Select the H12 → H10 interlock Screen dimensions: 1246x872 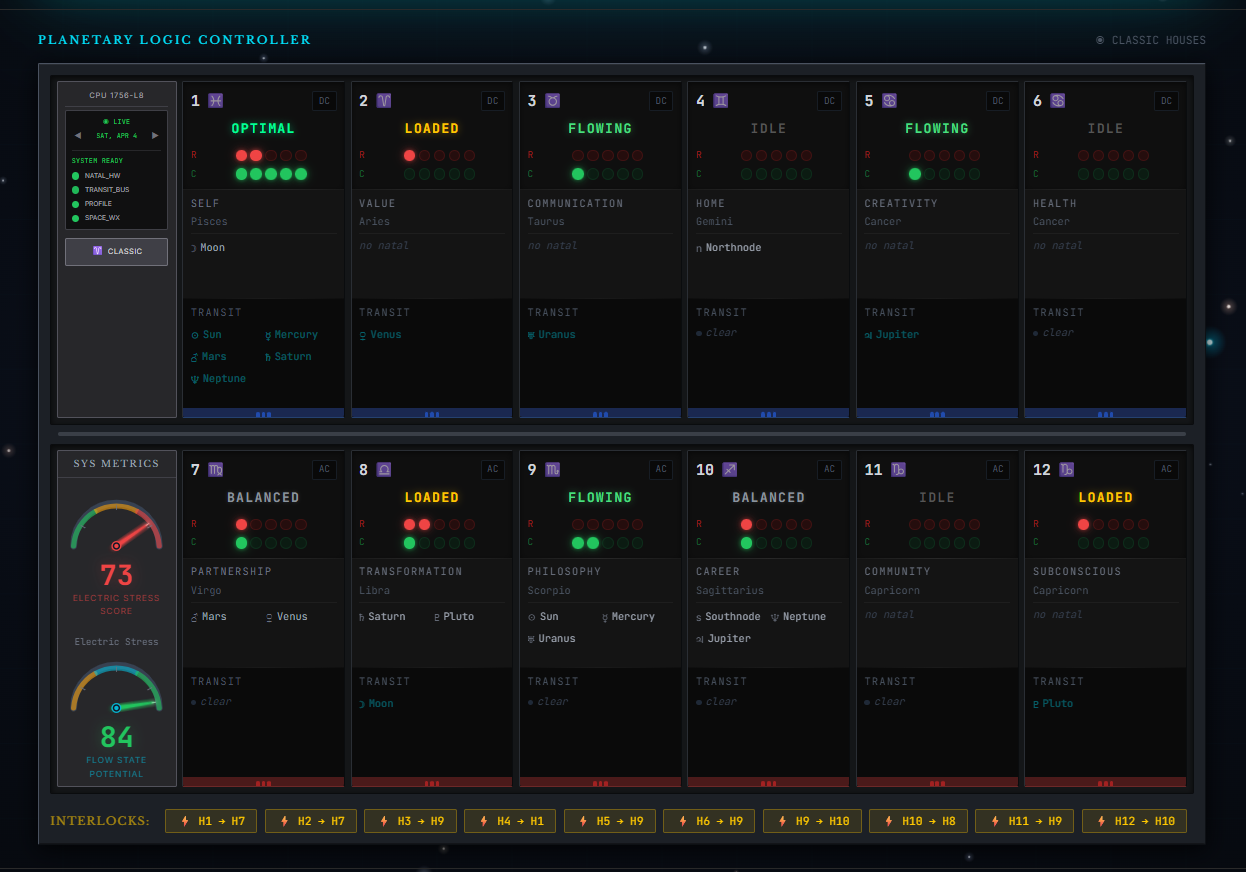click(1134, 821)
